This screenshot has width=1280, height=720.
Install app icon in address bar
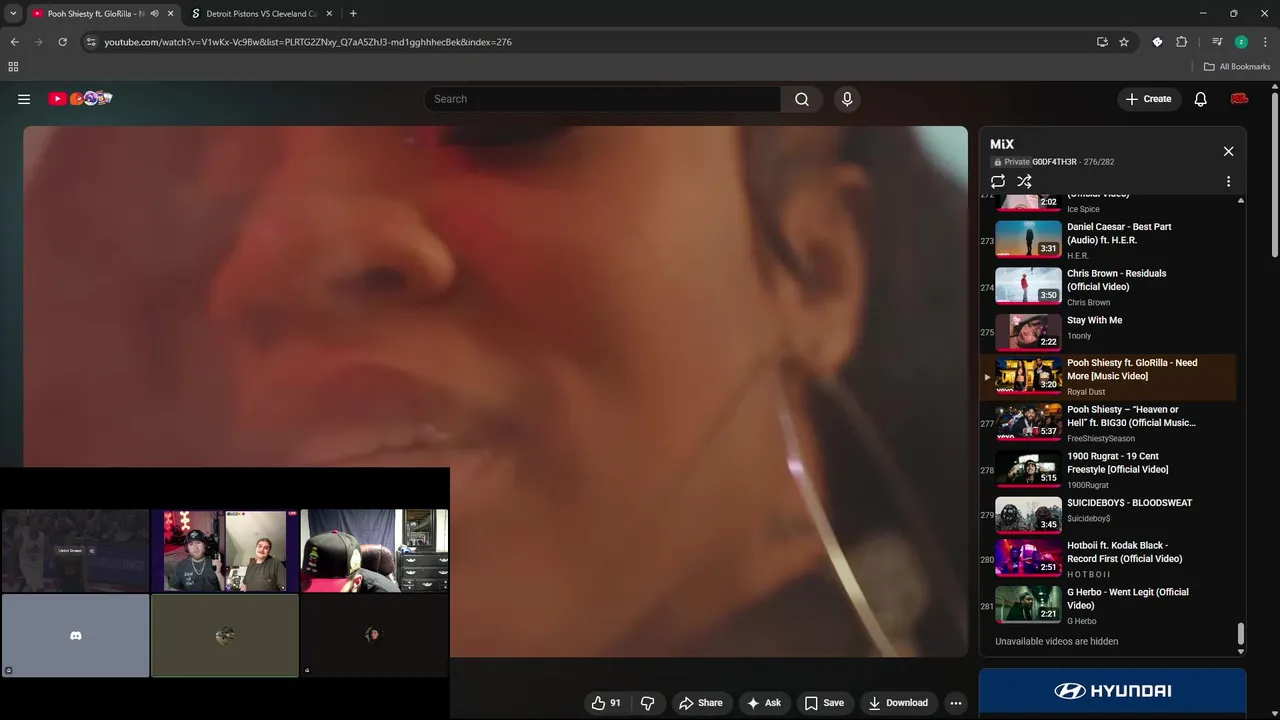coord(1102,42)
